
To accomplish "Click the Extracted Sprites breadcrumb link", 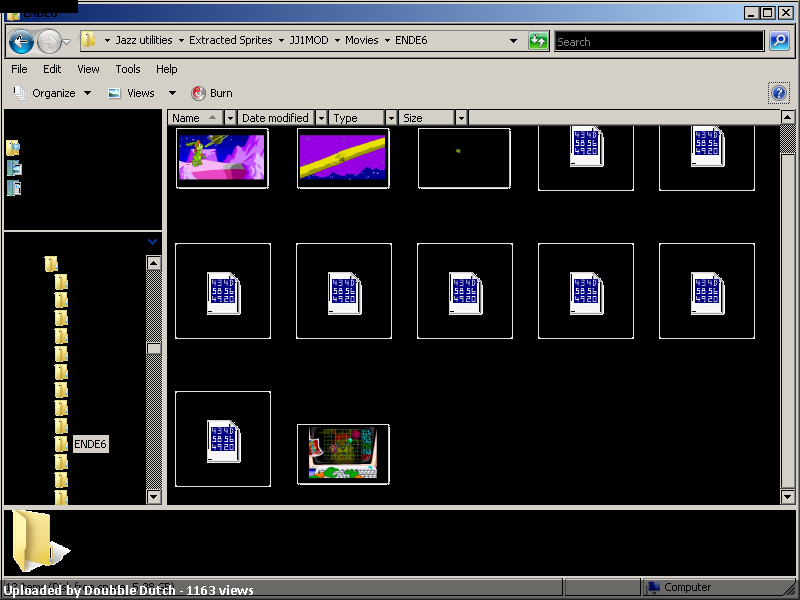I will coord(230,41).
